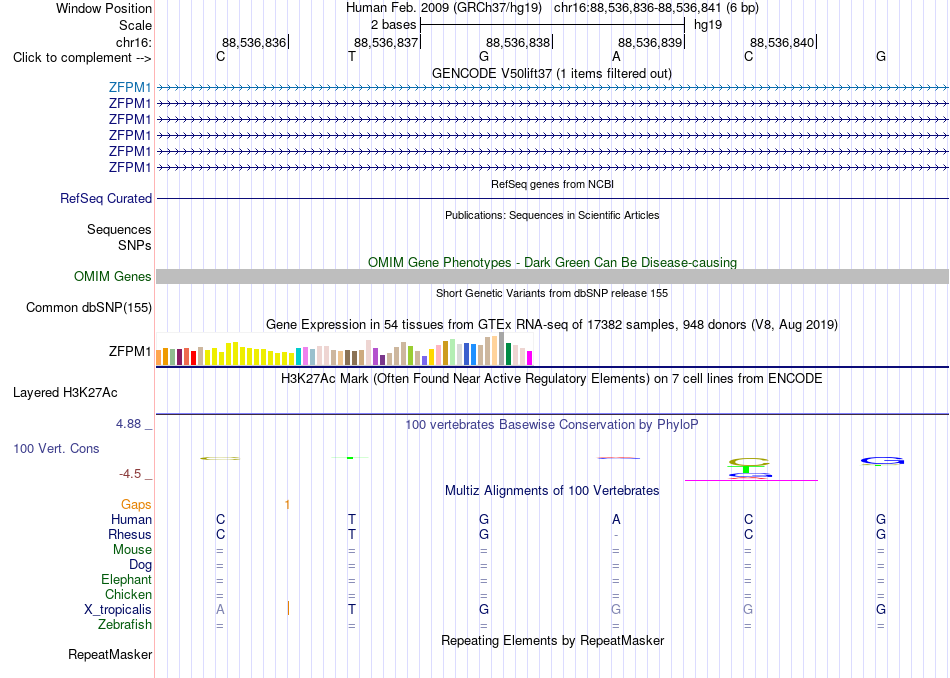Screen dimensions: 950x678
Task: Click "Short Genetic Variants from dbSNP release 155"
Action: point(552,293)
